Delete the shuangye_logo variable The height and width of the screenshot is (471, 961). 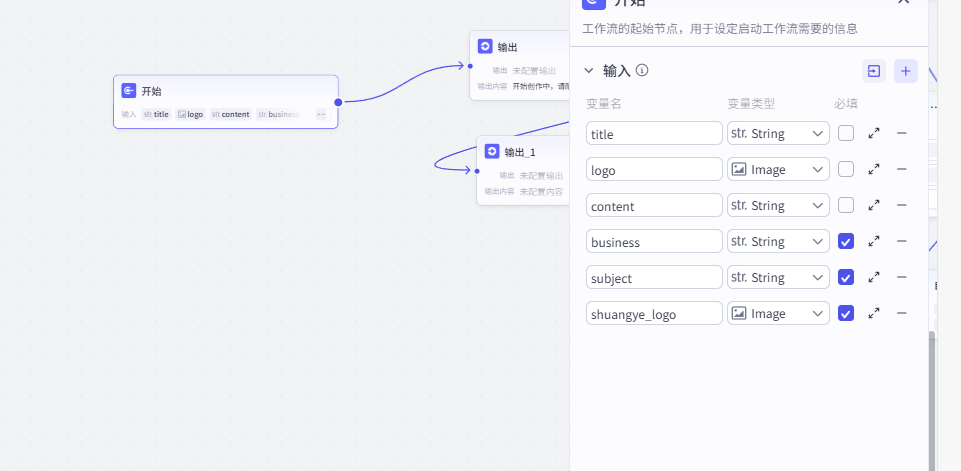click(901, 313)
